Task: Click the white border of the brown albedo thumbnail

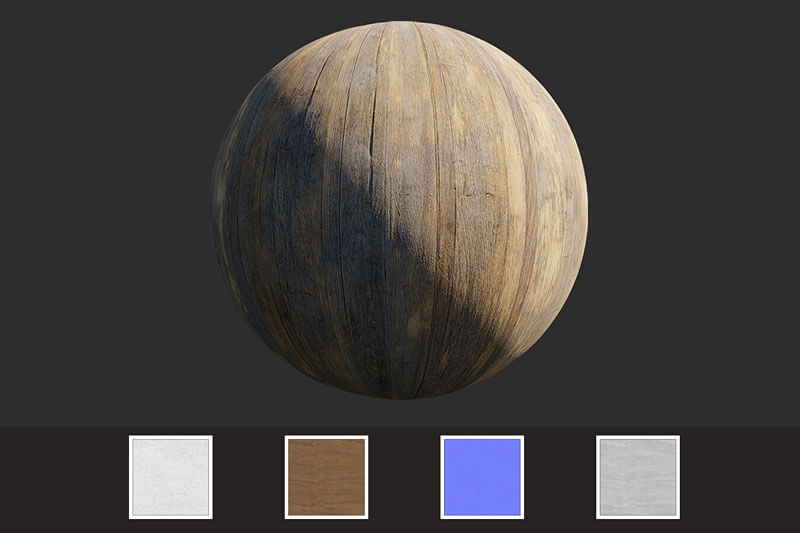Action: [x=326, y=437]
